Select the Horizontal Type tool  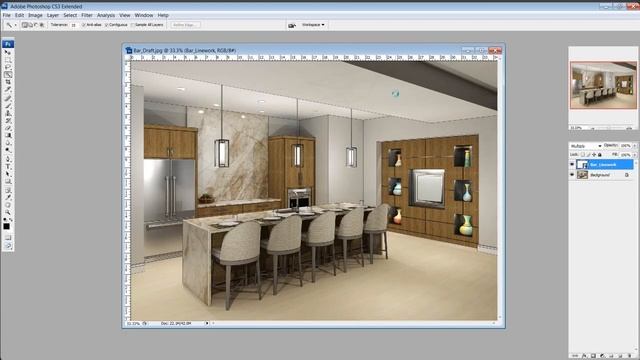coord(8,166)
